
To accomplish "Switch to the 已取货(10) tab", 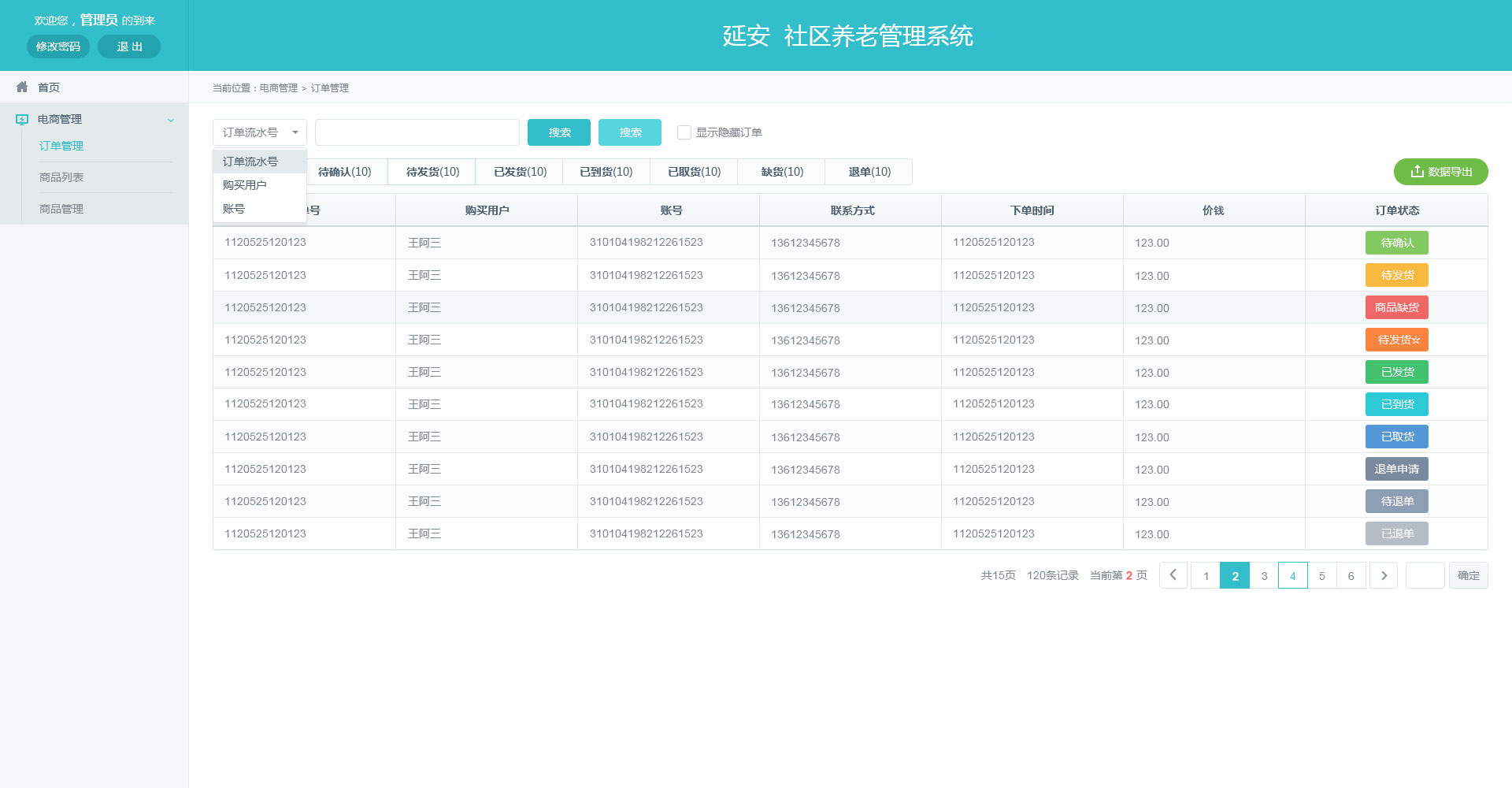I will click(x=694, y=172).
